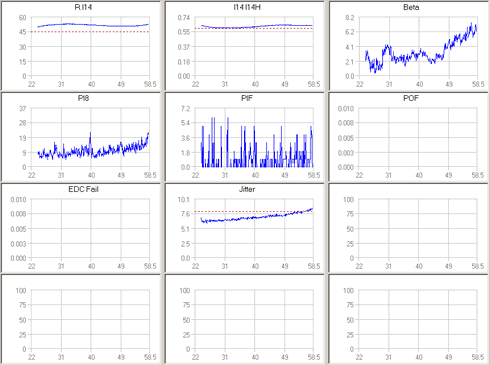Viewport: 490px width, 365px height.
Task: Click the PIF bar chart
Action: coord(245,137)
